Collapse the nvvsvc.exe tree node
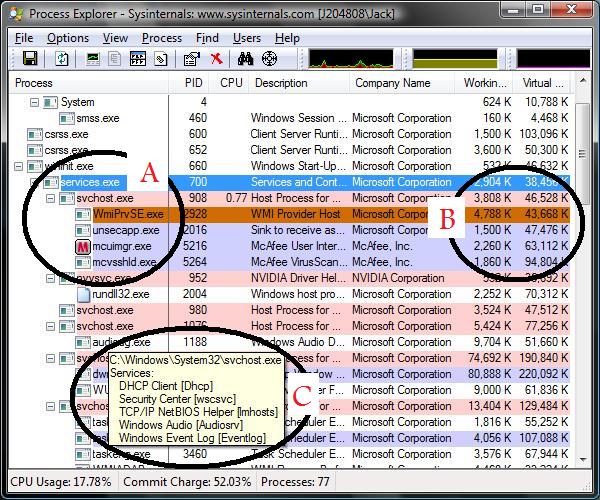The image size is (600, 500). tap(51, 279)
